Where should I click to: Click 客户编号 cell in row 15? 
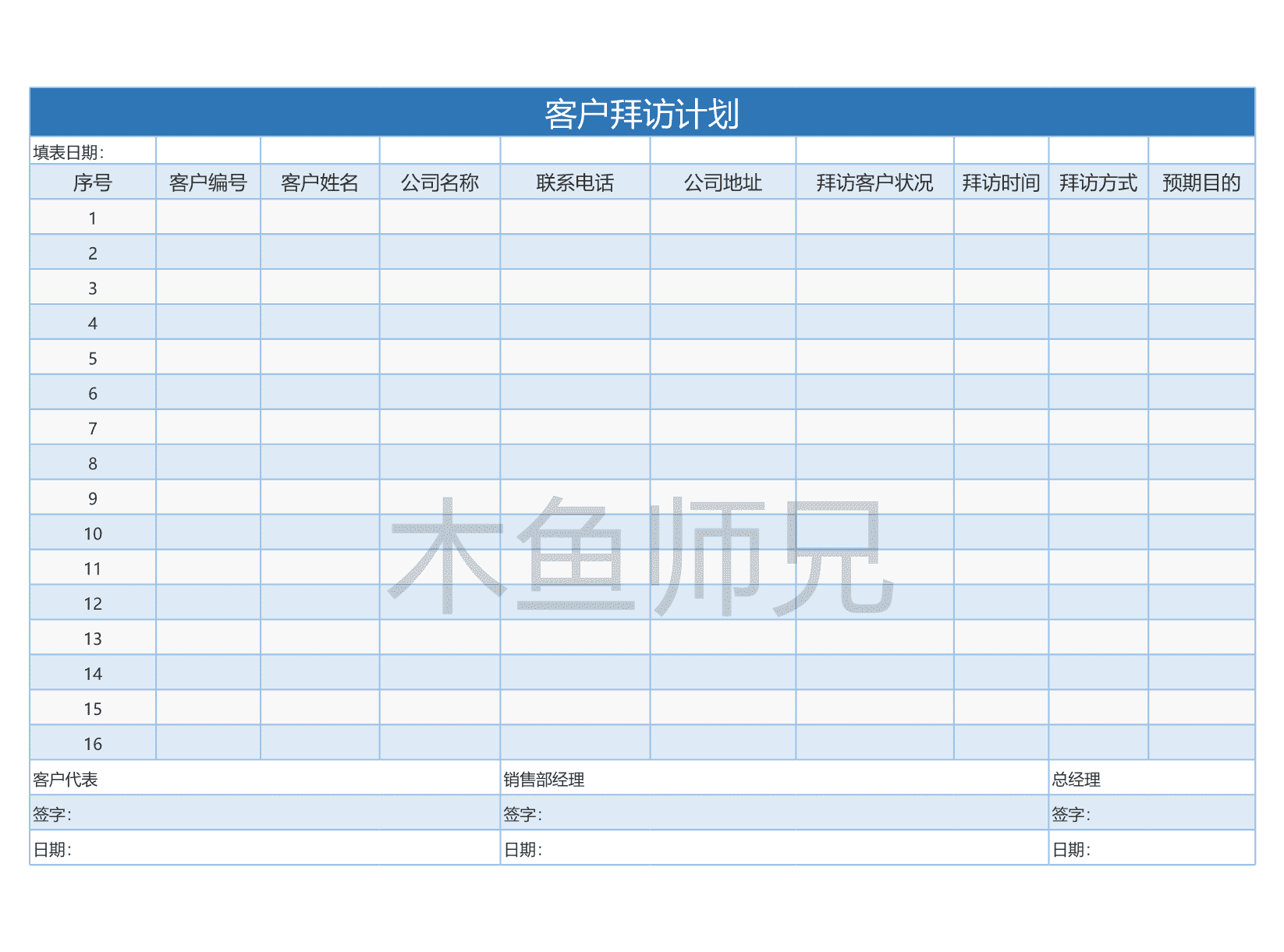tap(208, 708)
